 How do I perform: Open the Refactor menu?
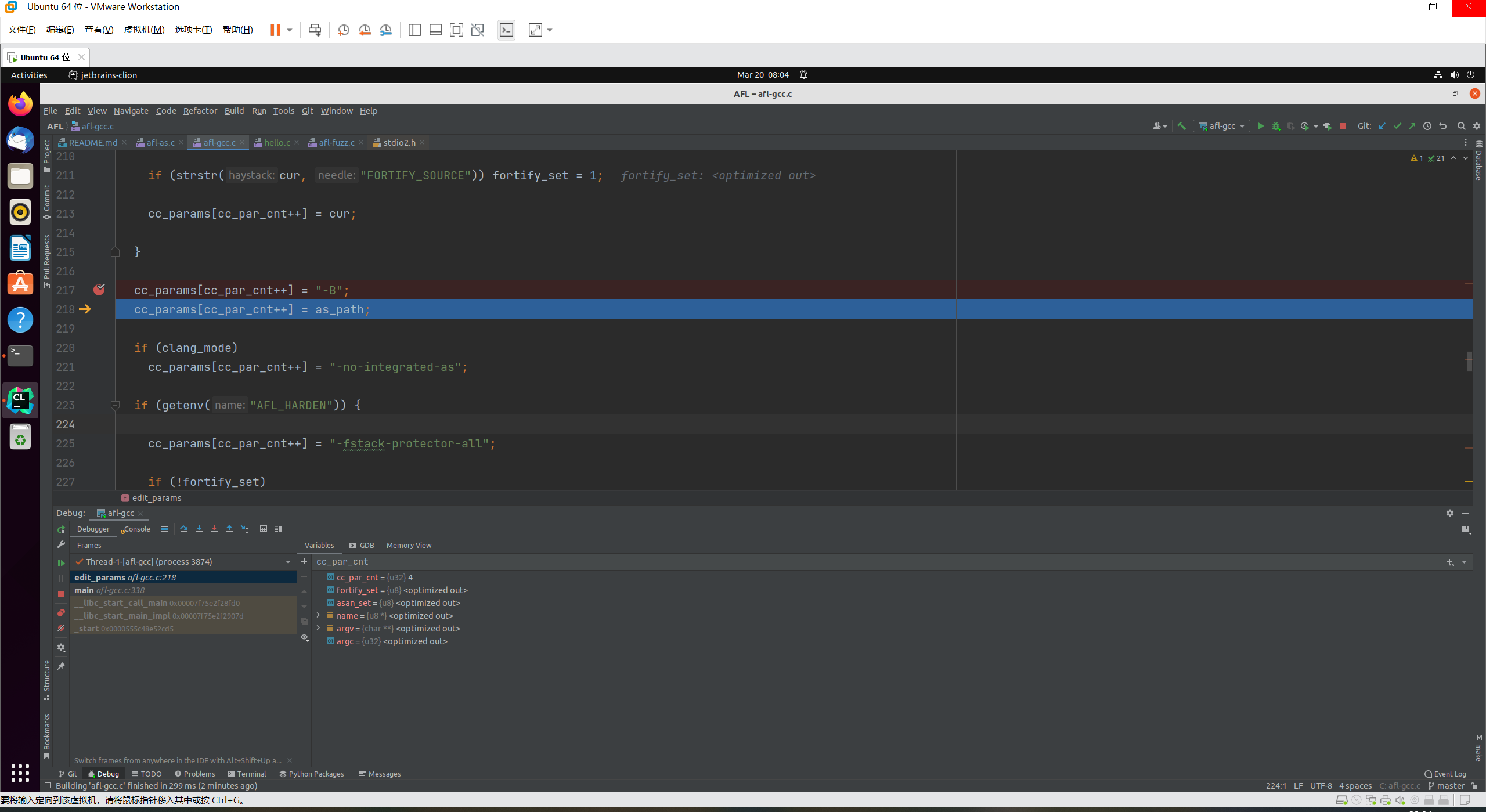coord(200,111)
